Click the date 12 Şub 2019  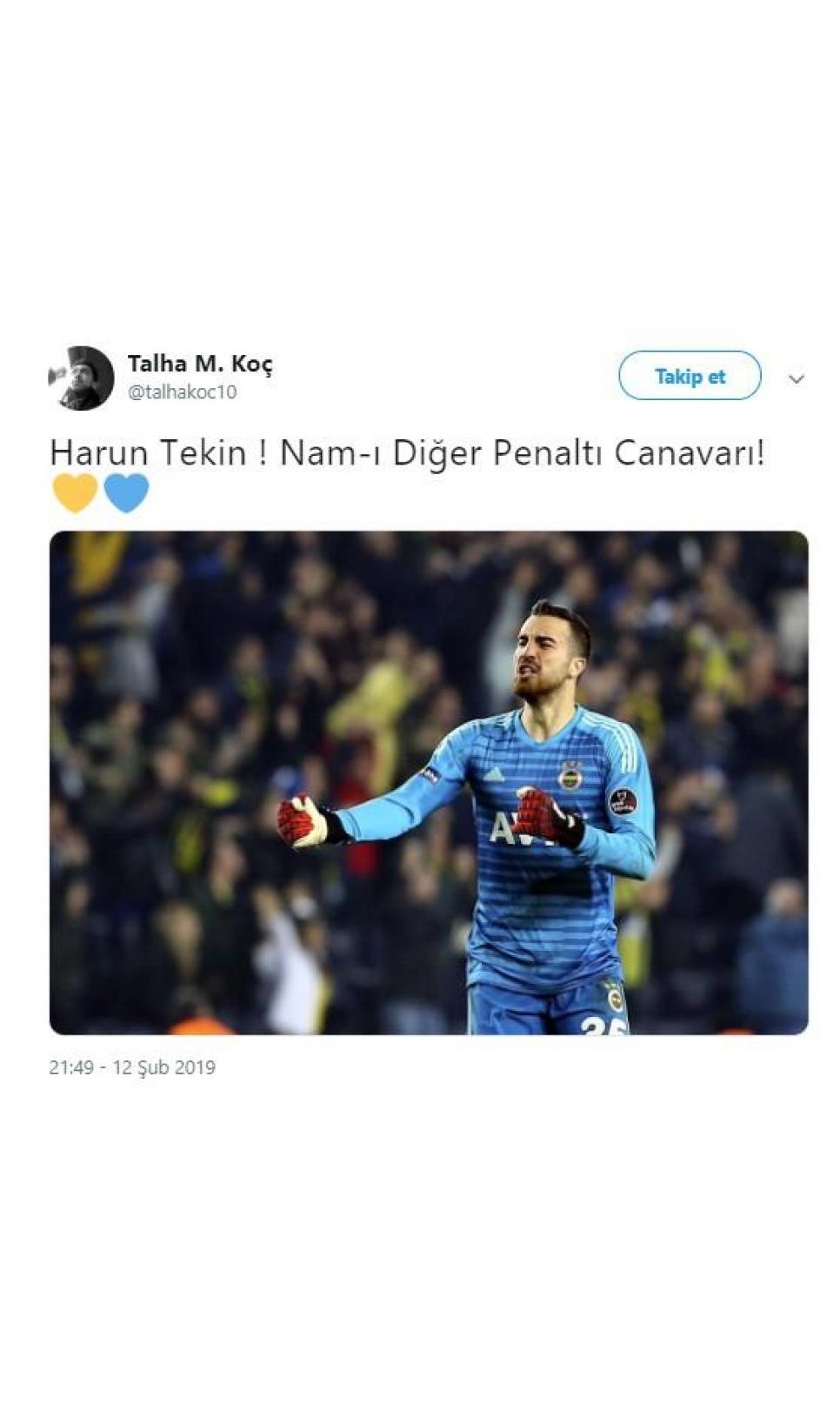pos(164,1067)
